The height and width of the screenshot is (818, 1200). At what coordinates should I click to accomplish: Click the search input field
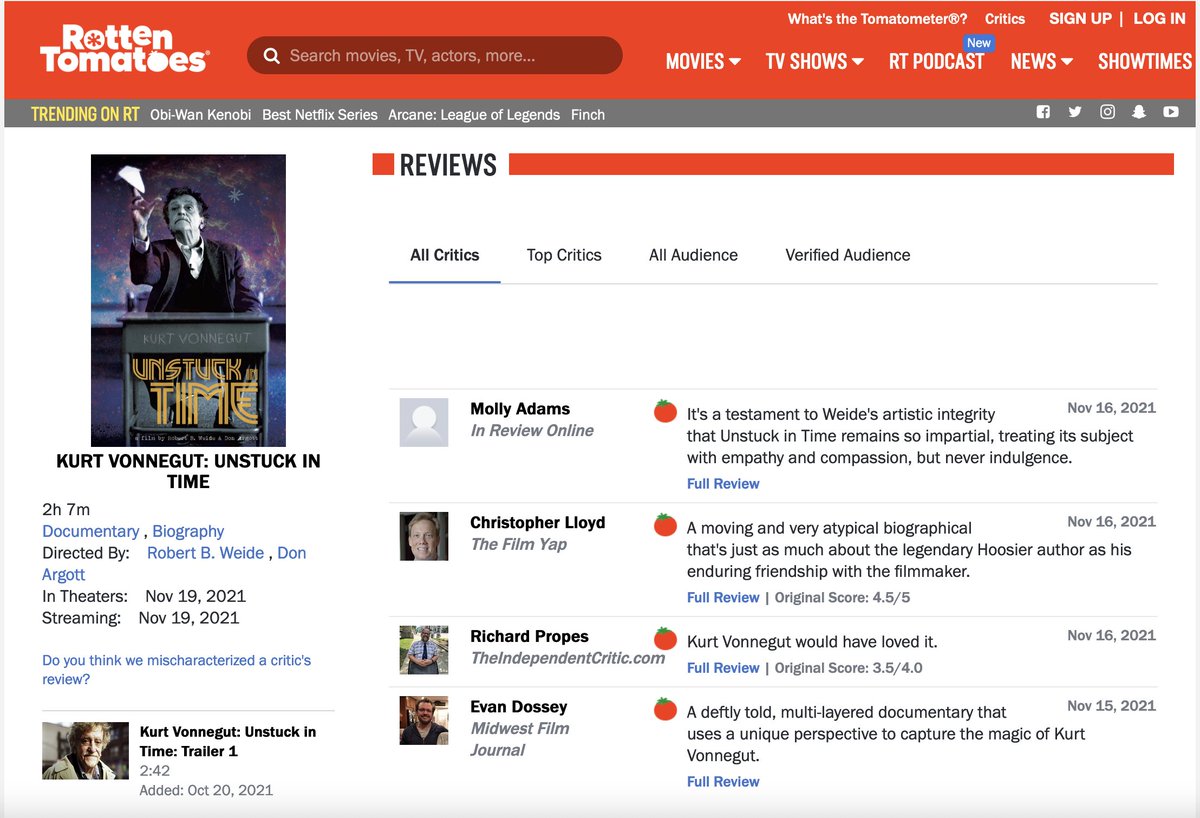[434, 56]
